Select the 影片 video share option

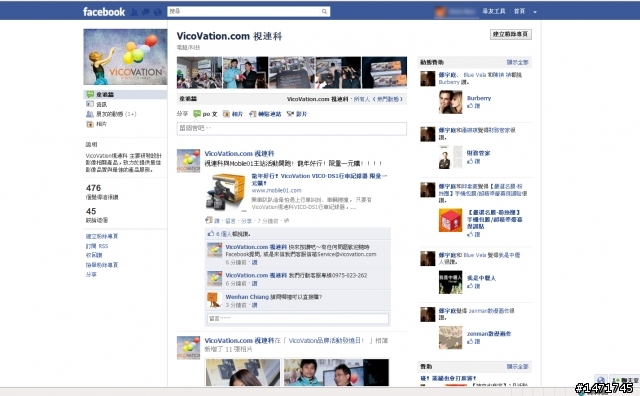click(x=297, y=114)
